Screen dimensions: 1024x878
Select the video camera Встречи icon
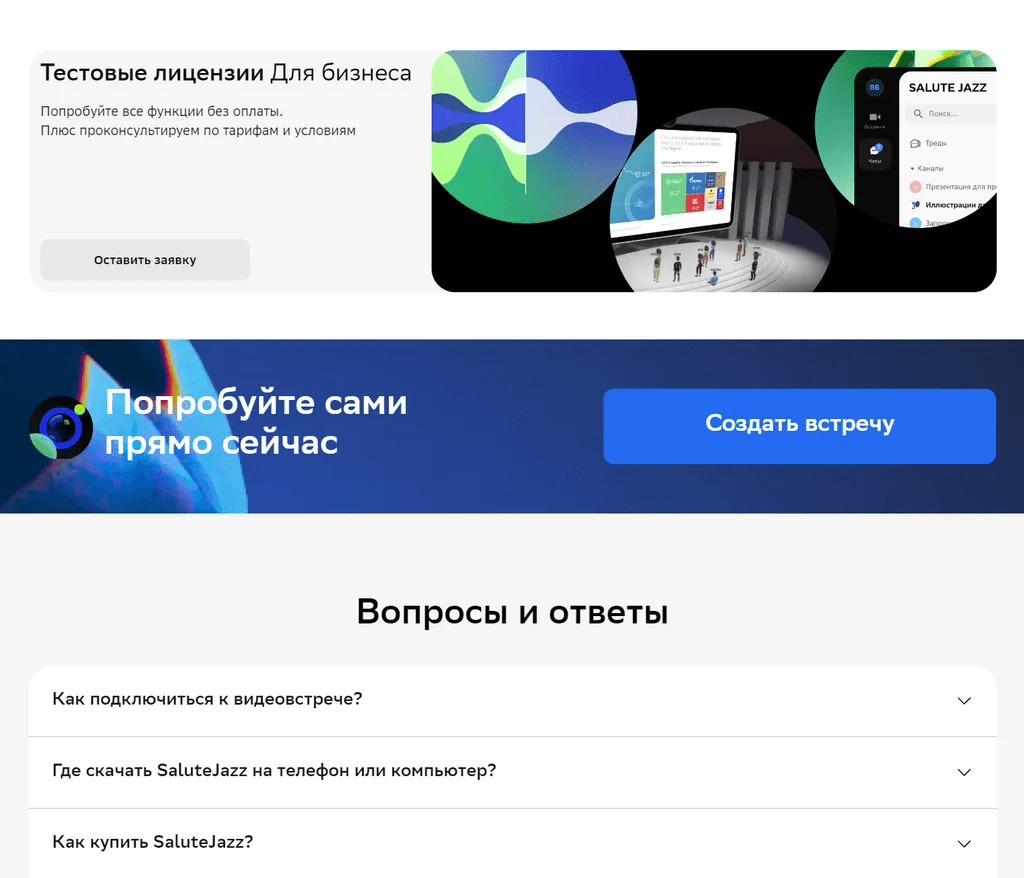[875, 118]
